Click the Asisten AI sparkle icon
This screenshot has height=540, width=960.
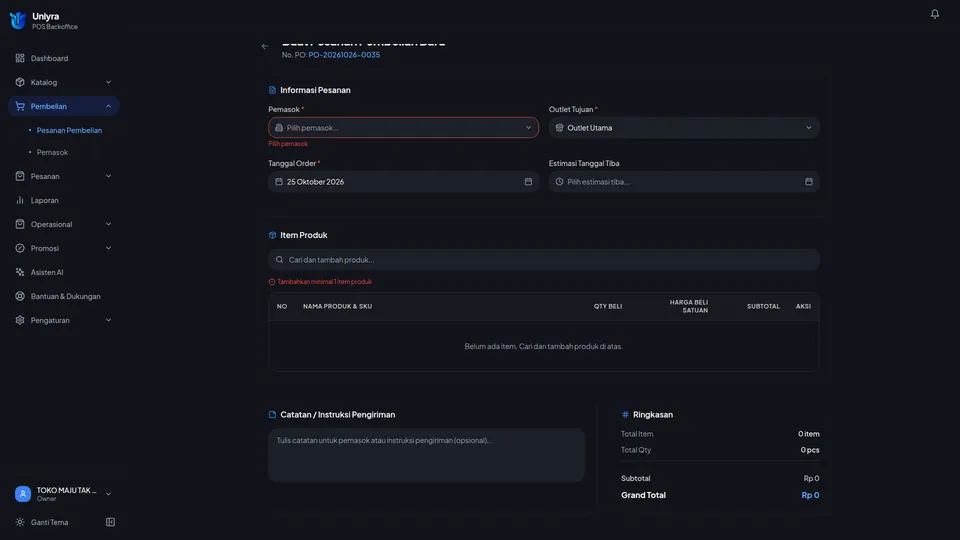20,272
